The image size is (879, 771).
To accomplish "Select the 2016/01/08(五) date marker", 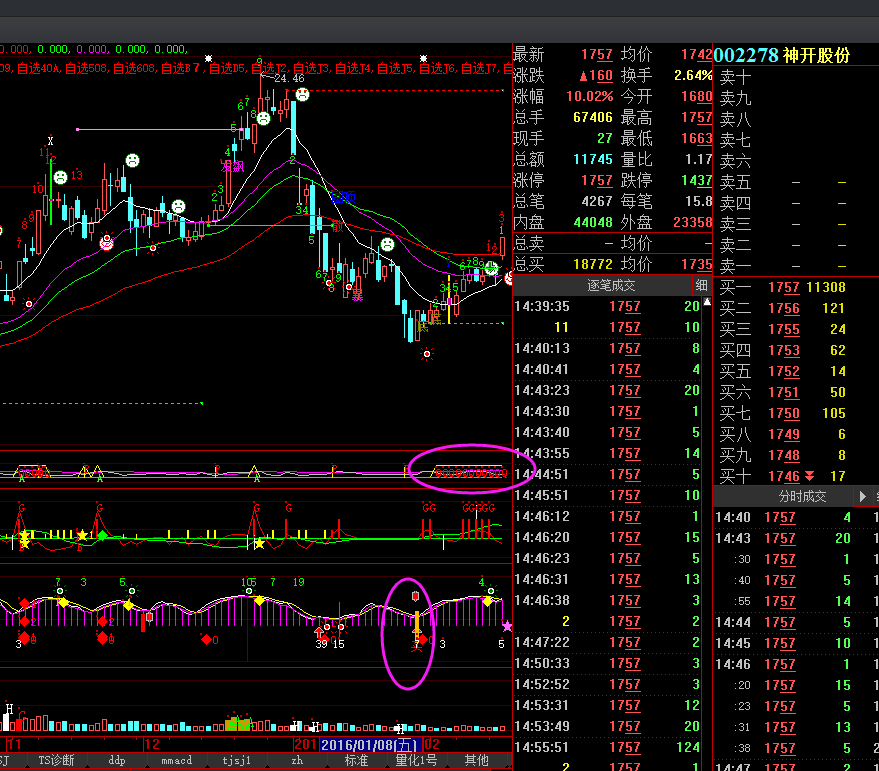I will tap(370, 745).
